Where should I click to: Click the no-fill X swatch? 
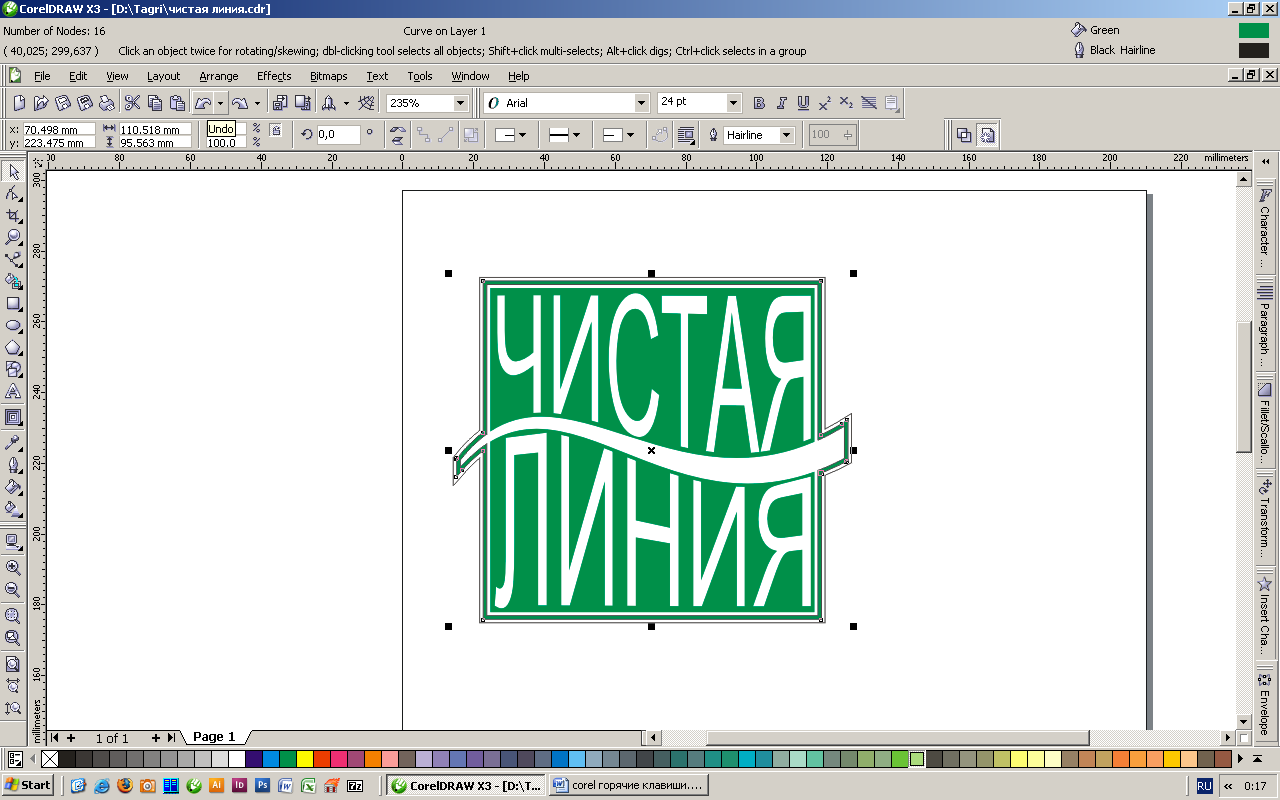(x=50, y=760)
